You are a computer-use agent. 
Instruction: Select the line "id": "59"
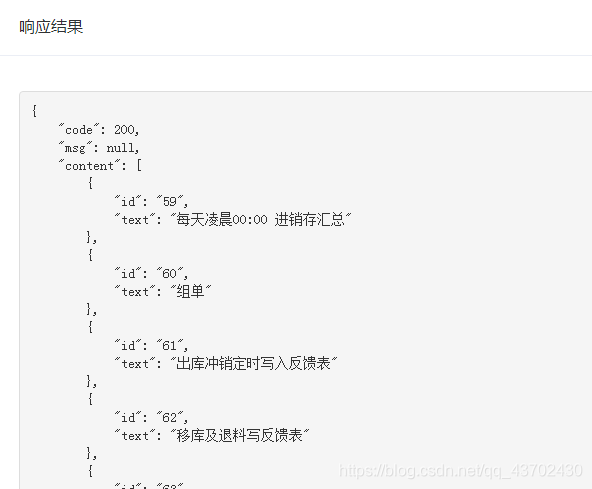[151, 201]
